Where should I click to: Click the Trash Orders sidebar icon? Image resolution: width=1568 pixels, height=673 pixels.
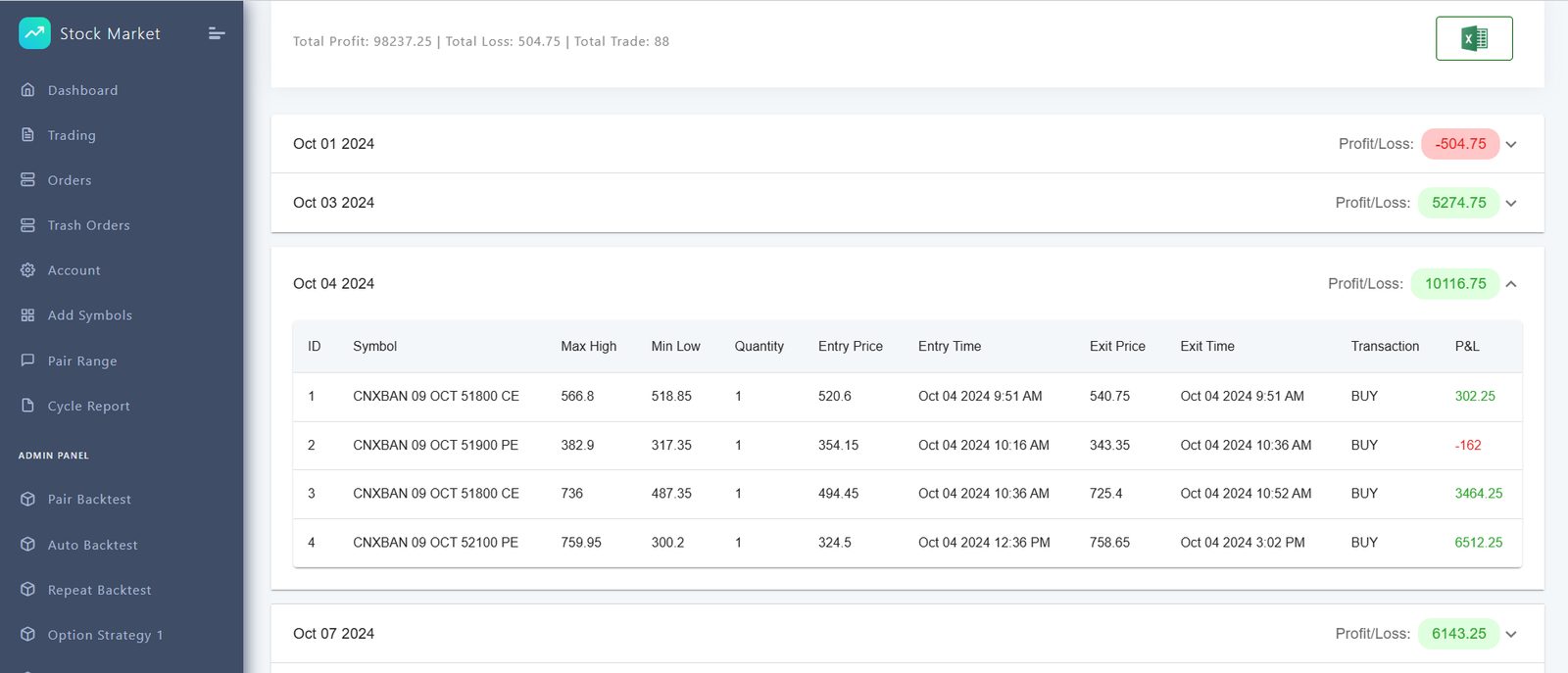point(27,224)
